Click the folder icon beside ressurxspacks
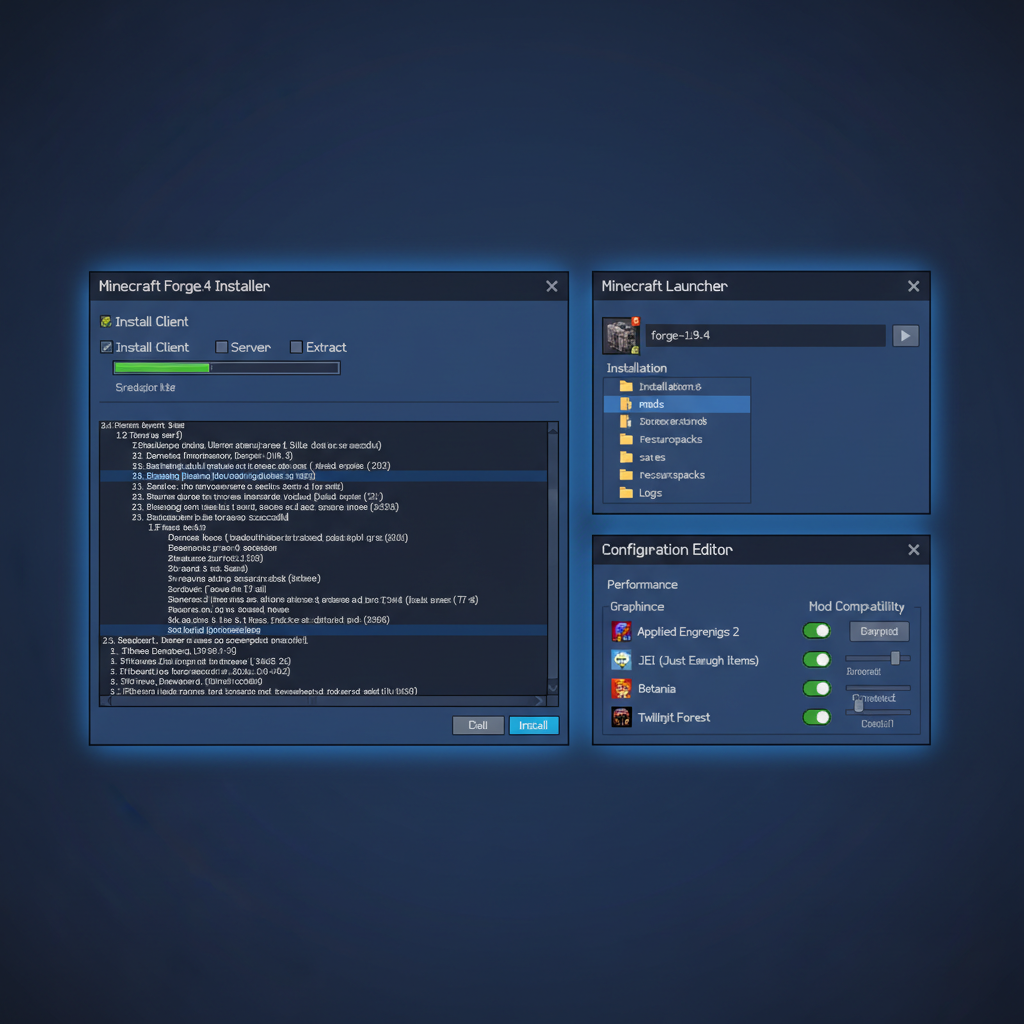Viewport: 1024px width, 1024px height. click(626, 475)
